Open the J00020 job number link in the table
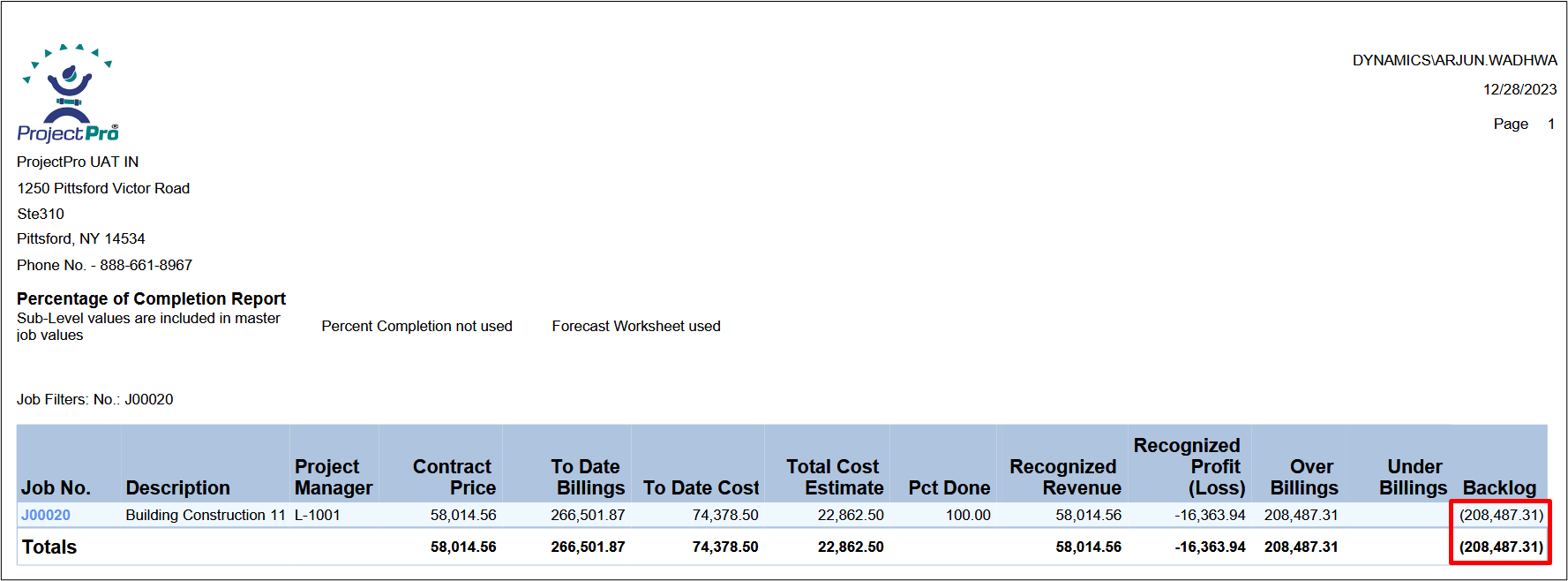This screenshot has width=1568, height=581. tap(46, 515)
